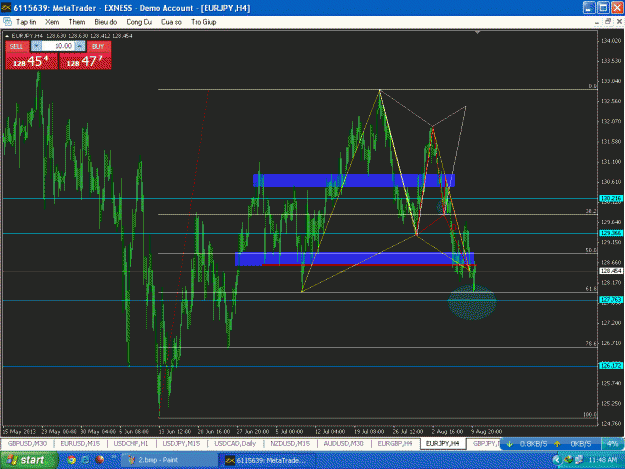Switch to the USDCAD,Daily chart tab
The image size is (625, 469).
click(x=235, y=443)
